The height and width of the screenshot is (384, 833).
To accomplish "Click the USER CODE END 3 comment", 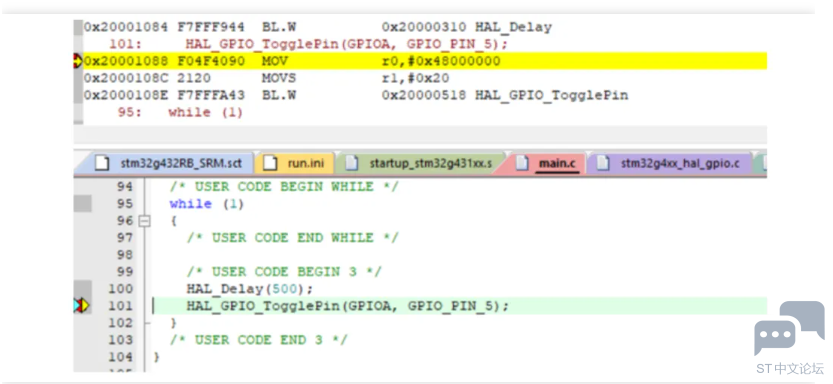I will (258, 340).
